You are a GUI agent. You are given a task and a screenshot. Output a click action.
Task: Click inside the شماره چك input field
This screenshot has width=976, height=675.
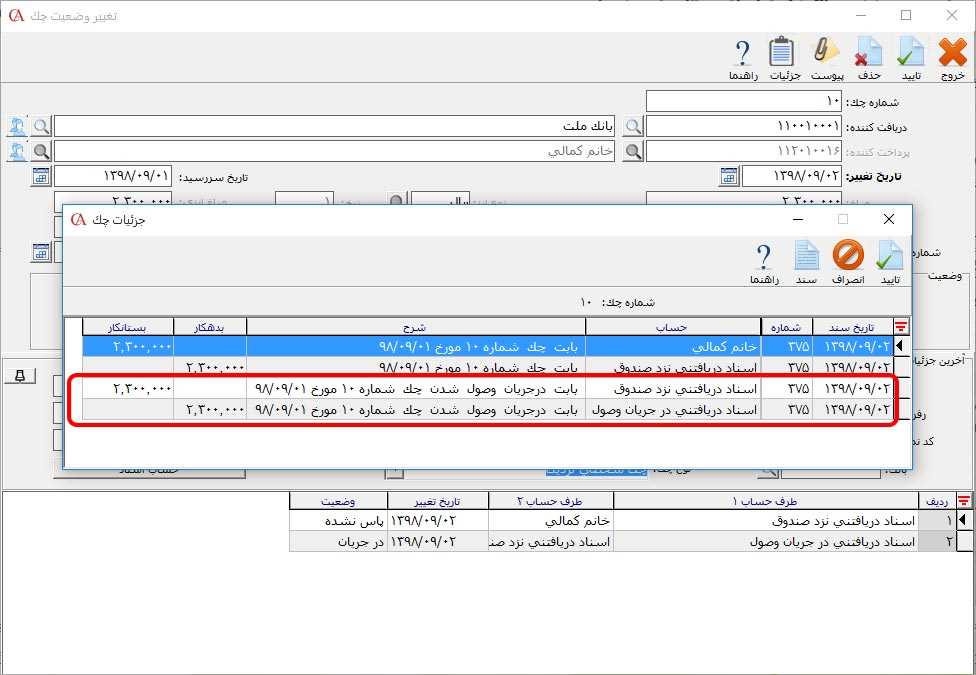pos(745,100)
